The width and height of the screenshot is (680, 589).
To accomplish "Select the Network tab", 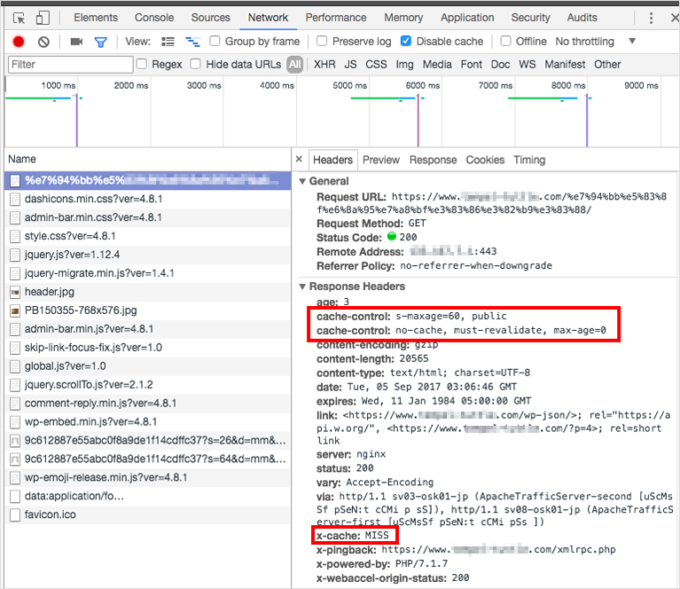I will 268,18.
